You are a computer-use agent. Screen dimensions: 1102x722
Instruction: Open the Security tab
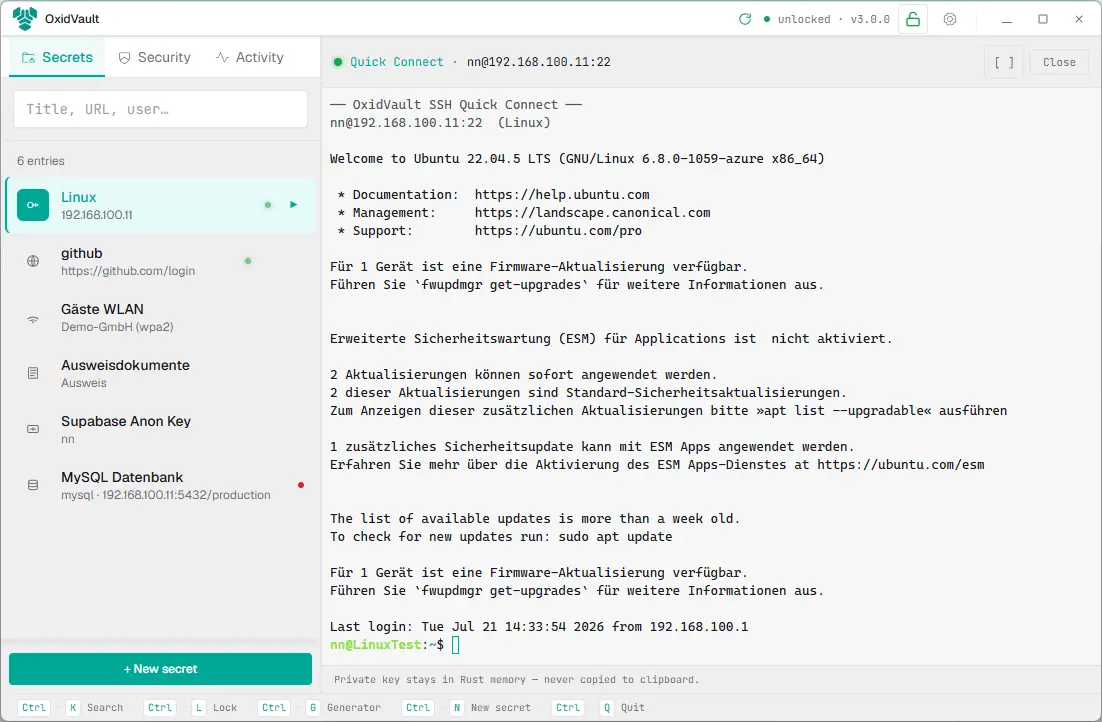[x=155, y=58]
